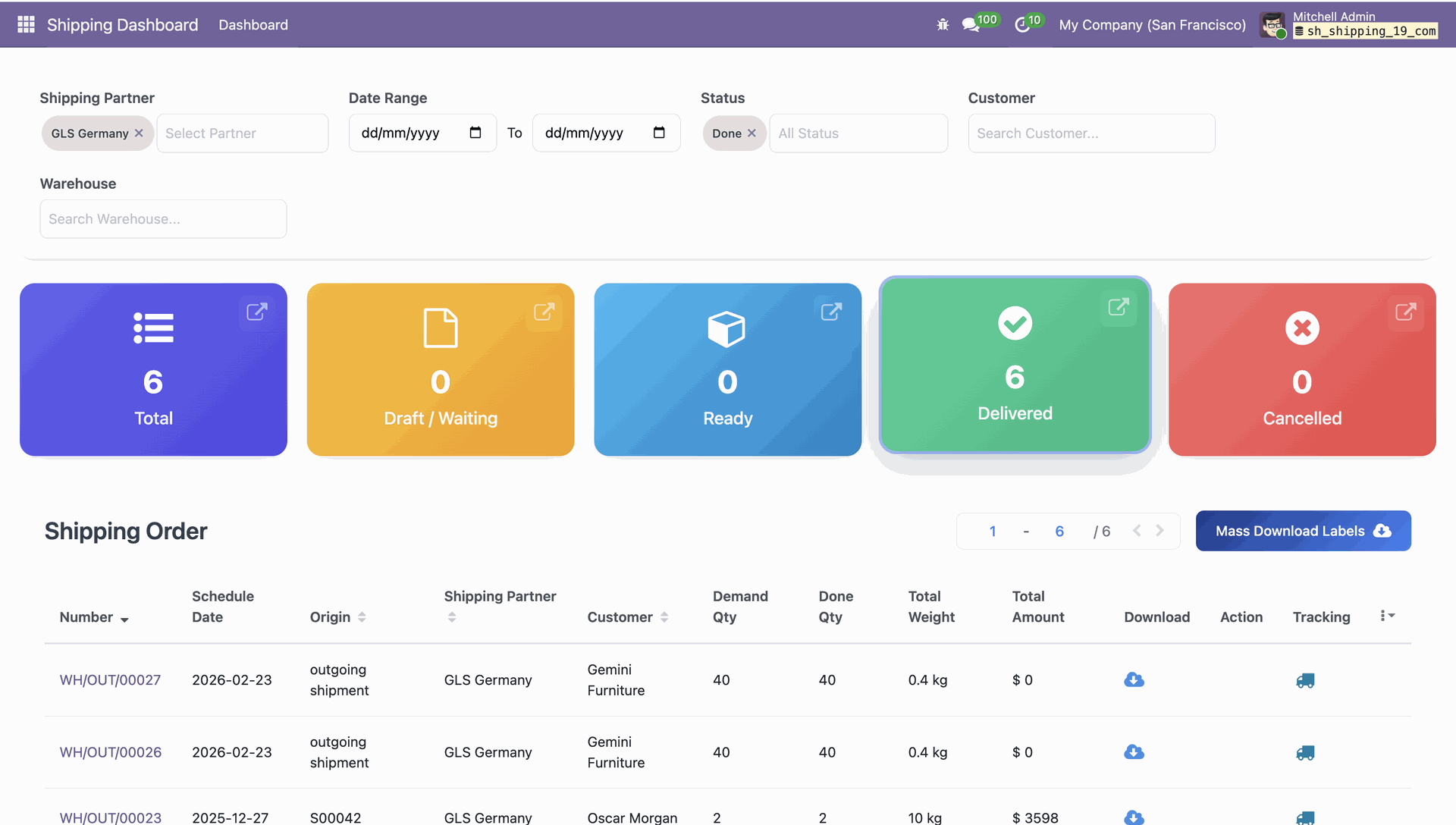
Task: Click Mass Download Labels button
Action: click(1303, 531)
